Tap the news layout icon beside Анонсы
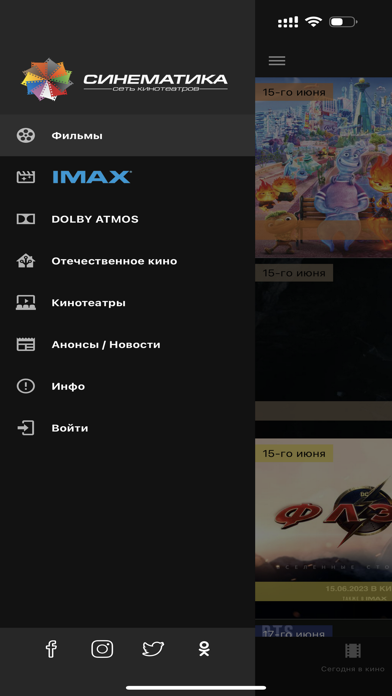 26,344
